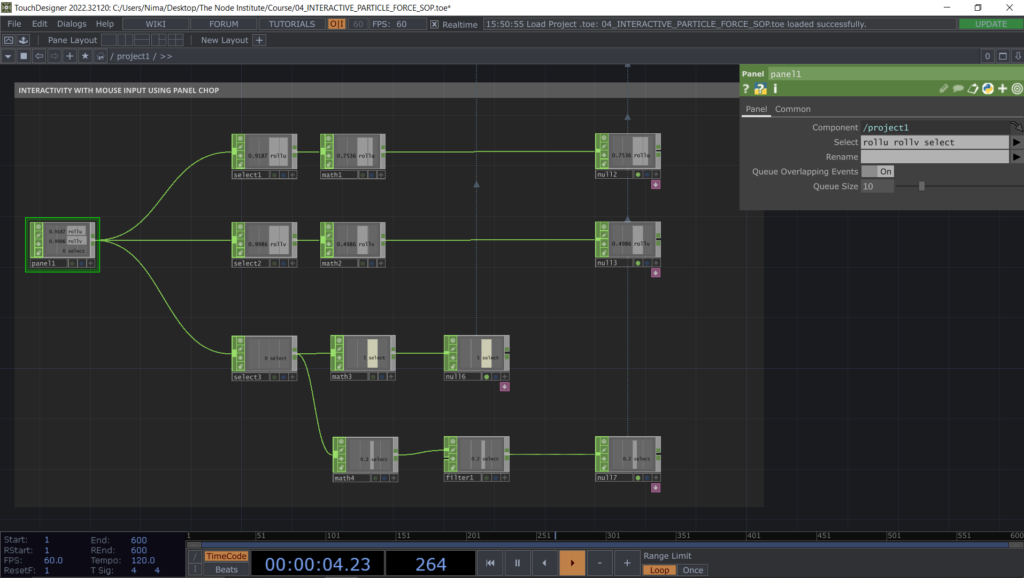Open the Select parameter menu arrow
1024x578 pixels.
(x=1016, y=142)
